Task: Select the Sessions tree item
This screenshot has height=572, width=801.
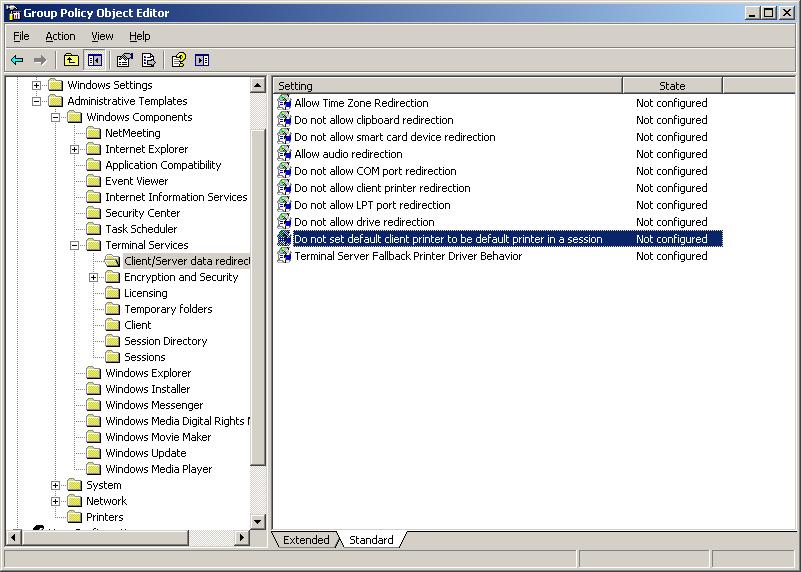Action: click(145, 357)
